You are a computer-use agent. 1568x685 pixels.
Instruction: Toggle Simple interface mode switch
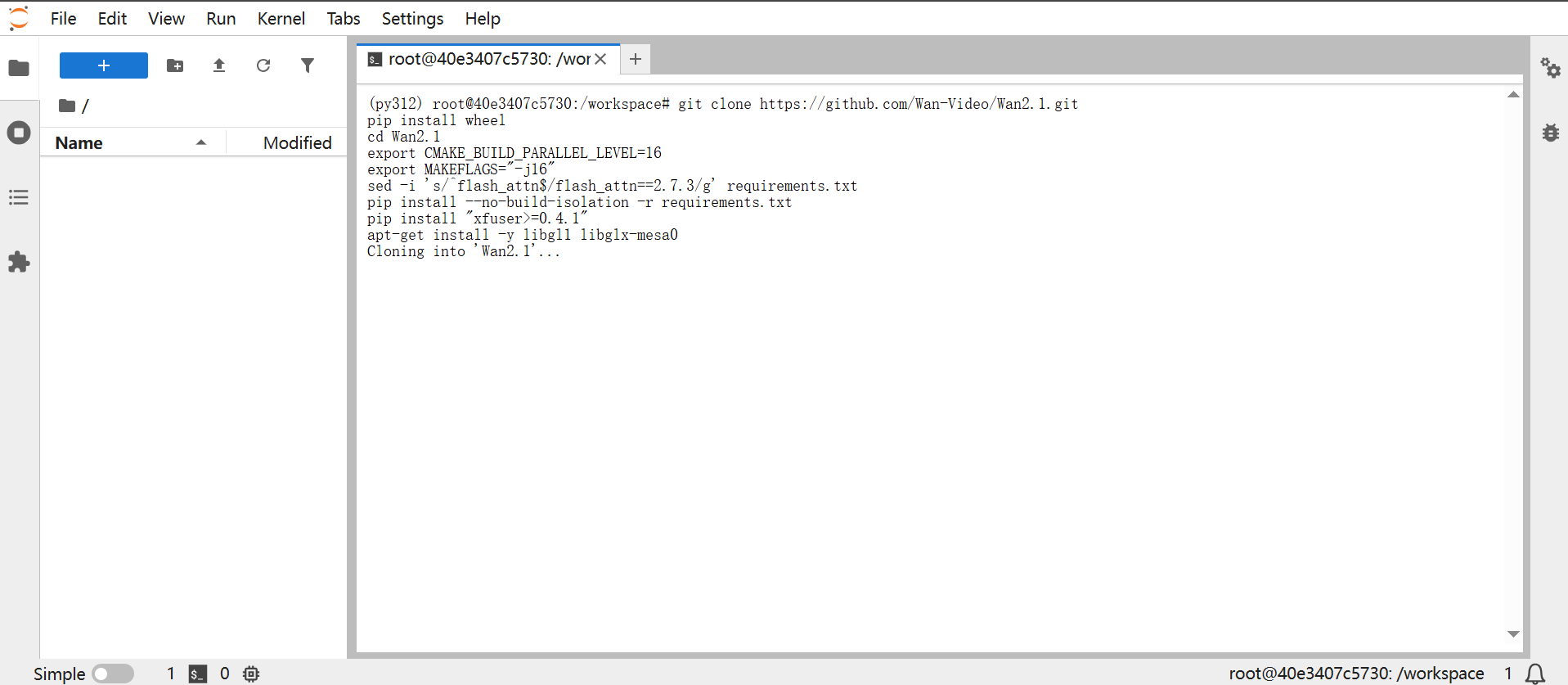click(113, 674)
